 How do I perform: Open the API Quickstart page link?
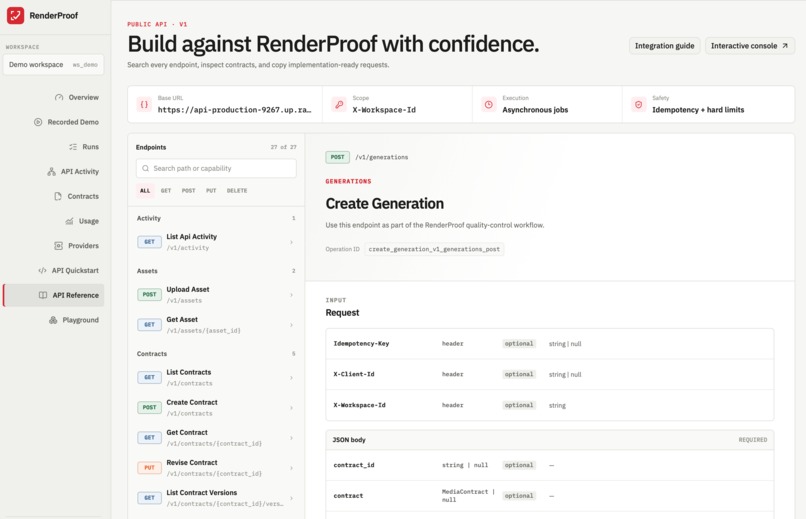point(53,270)
